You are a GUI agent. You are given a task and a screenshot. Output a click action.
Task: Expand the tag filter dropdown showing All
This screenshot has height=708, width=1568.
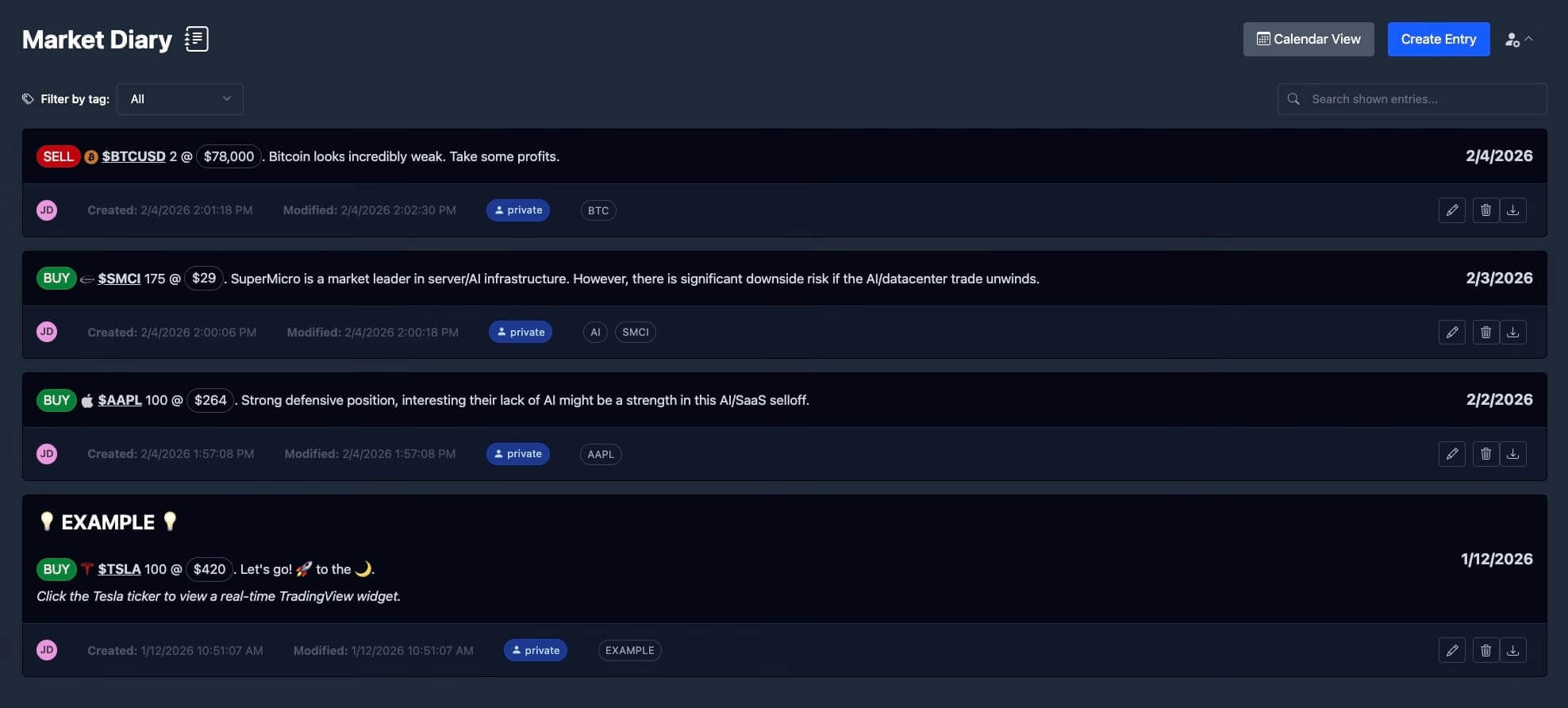pos(179,98)
